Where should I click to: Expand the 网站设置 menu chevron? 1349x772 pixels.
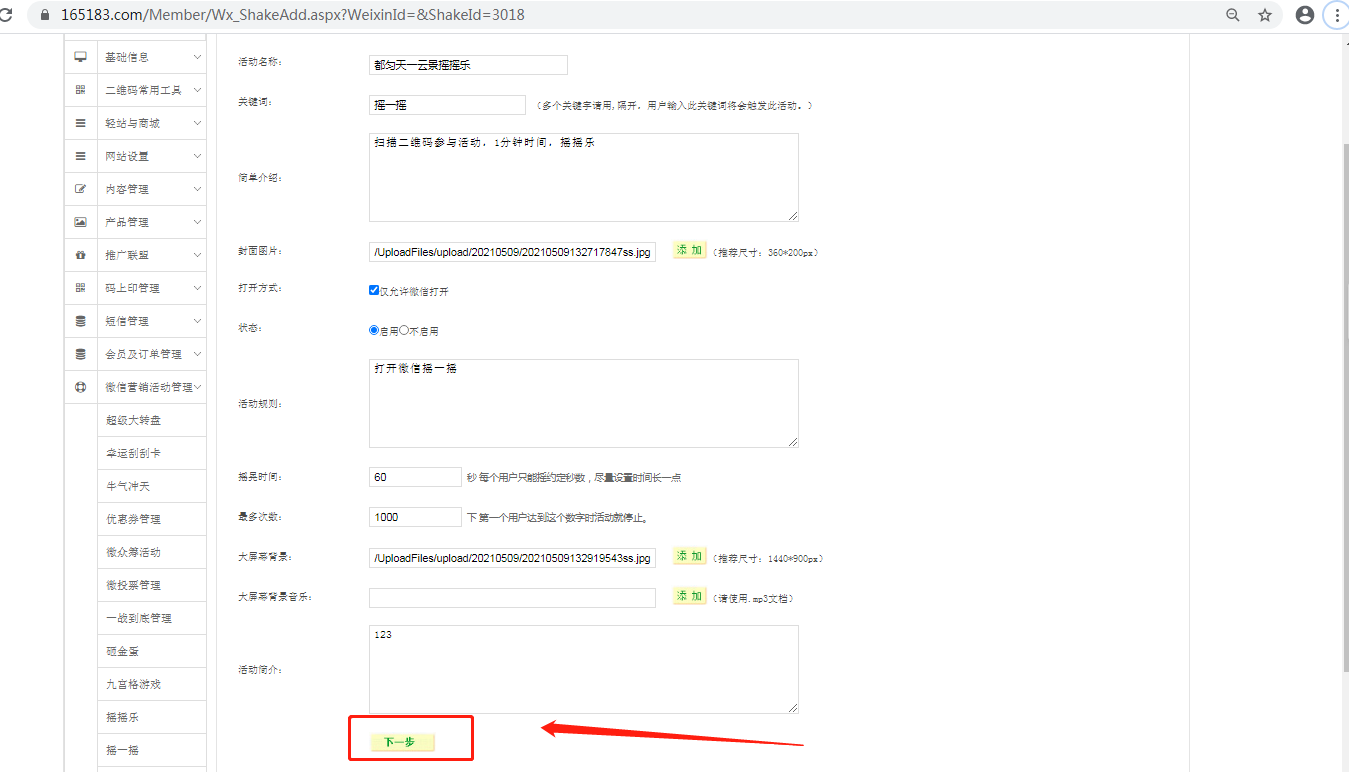197,156
